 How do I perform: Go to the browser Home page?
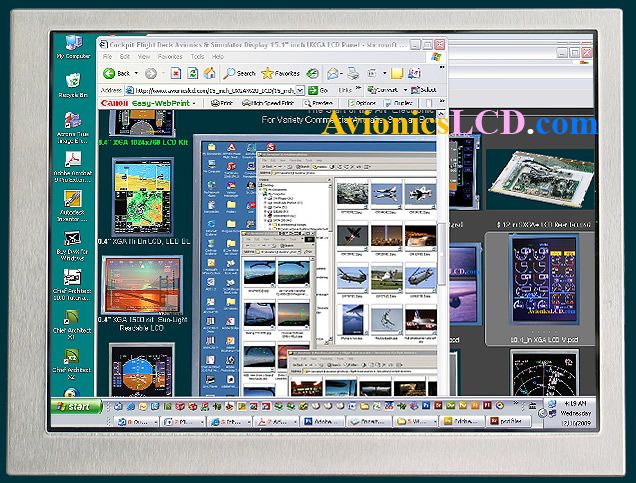[x=208, y=73]
